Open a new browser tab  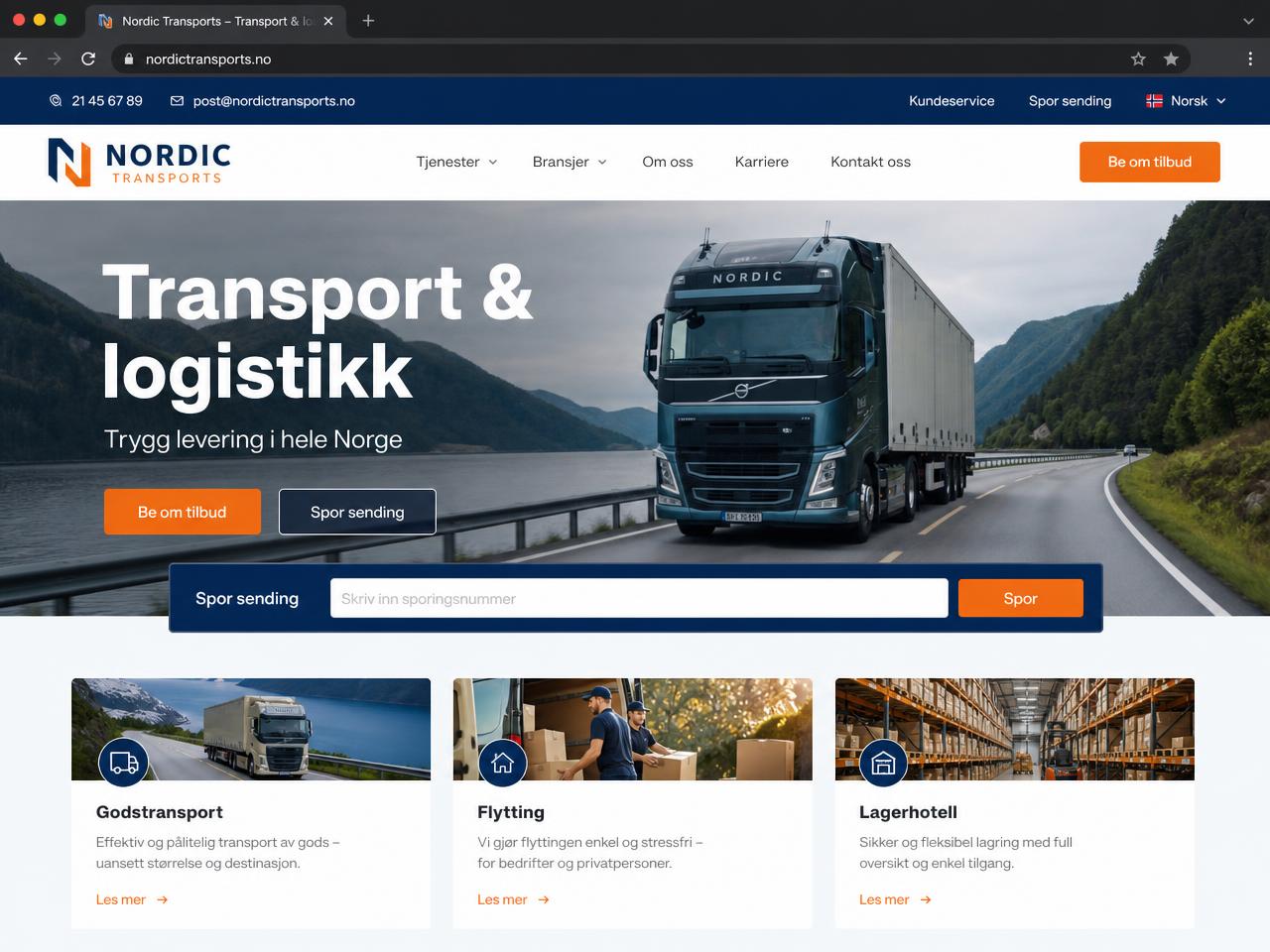(368, 21)
